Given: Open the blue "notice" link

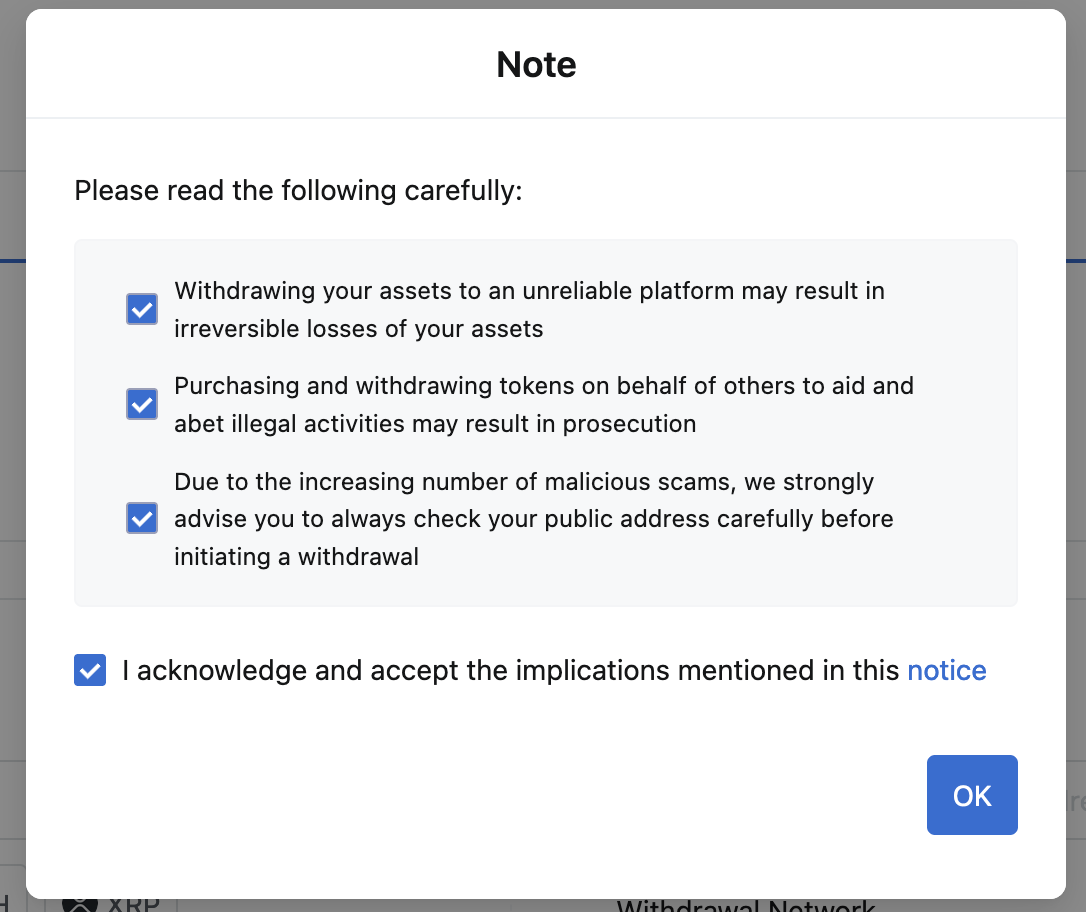Looking at the screenshot, I should [x=946, y=670].
